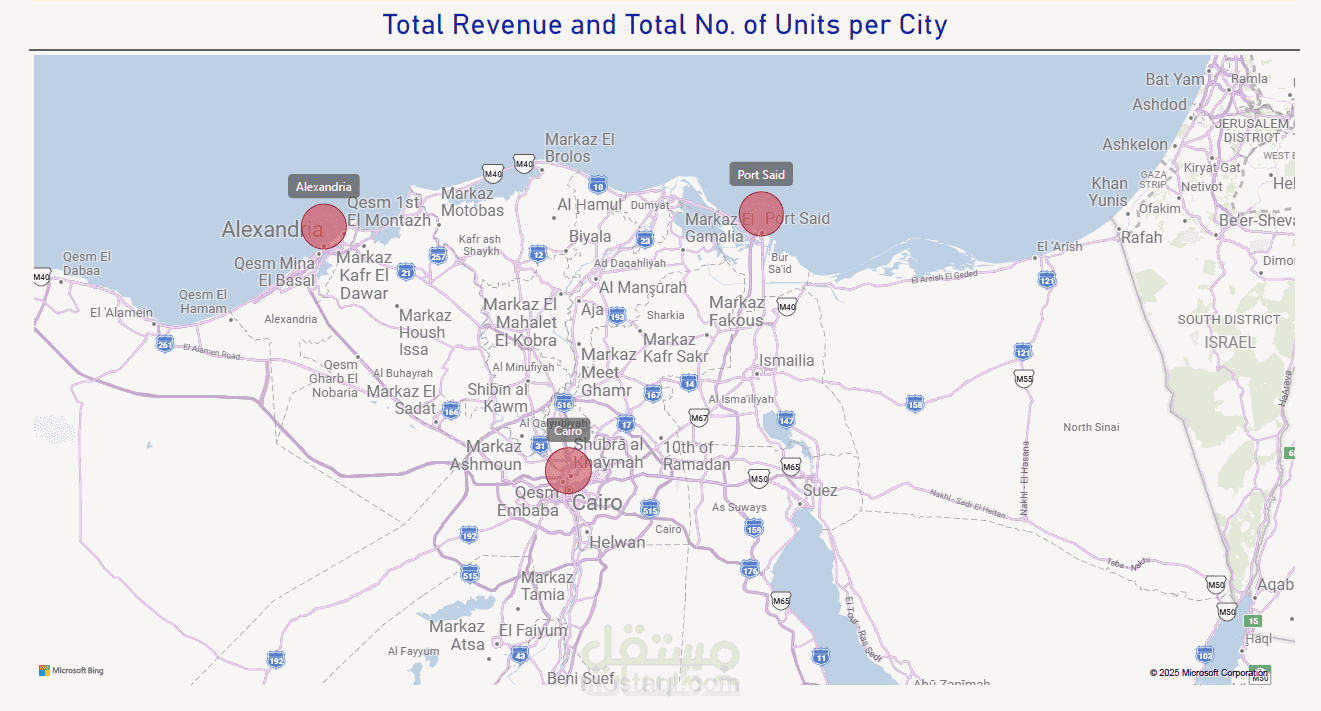Click the route 261 shield near El Alamein
The width and height of the screenshot is (1321, 711).
pyautogui.click(x=165, y=344)
